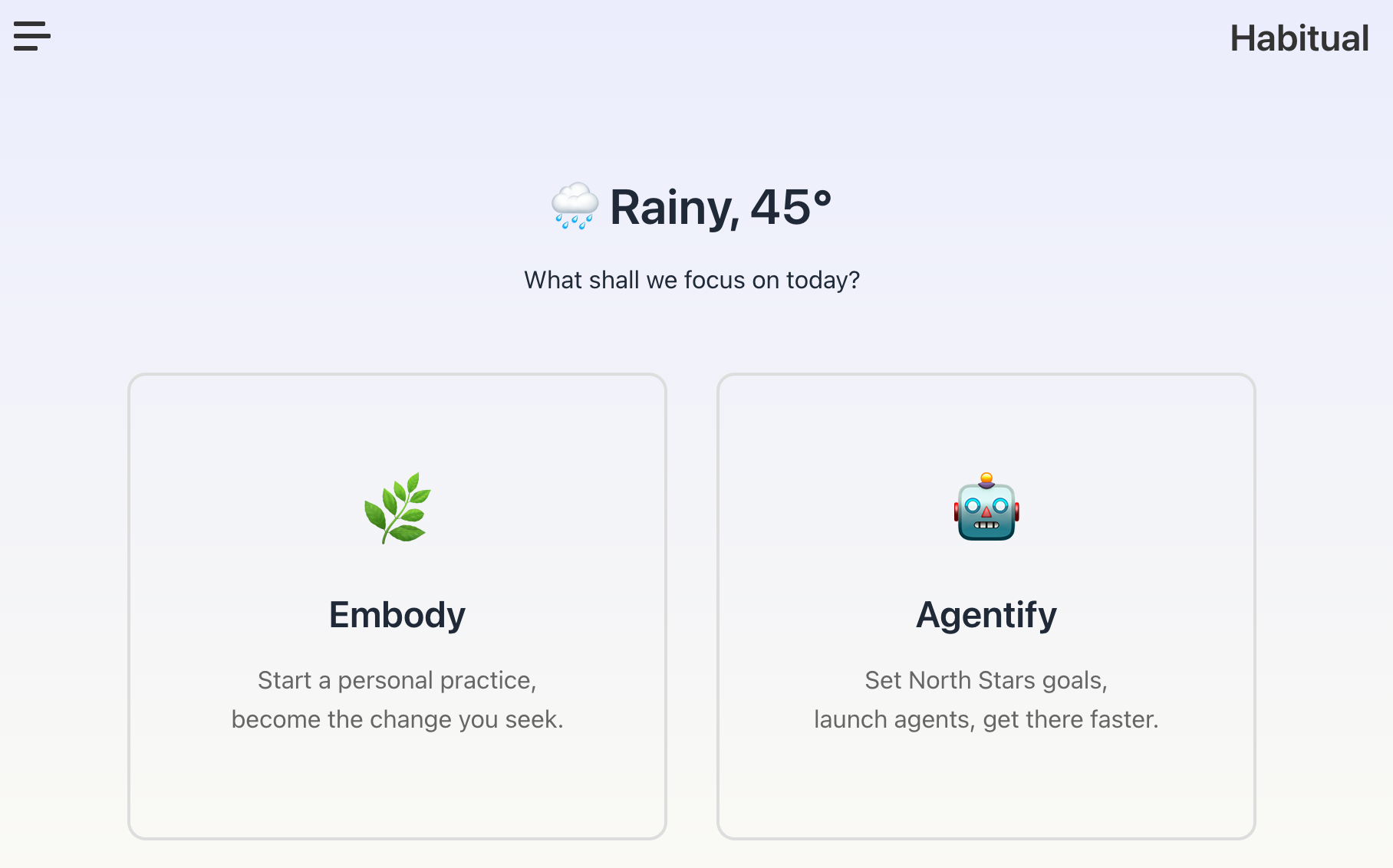
Task: Open the hamburger menu
Action: coord(32,36)
